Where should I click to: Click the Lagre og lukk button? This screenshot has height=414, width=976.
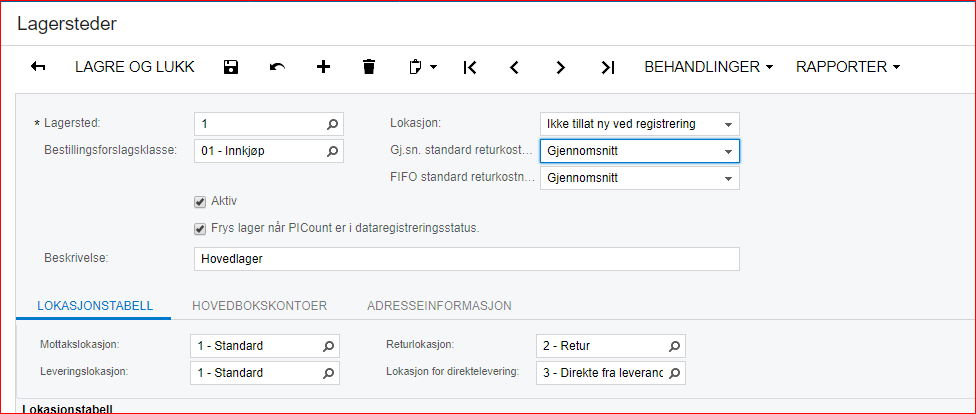tap(135, 67)
